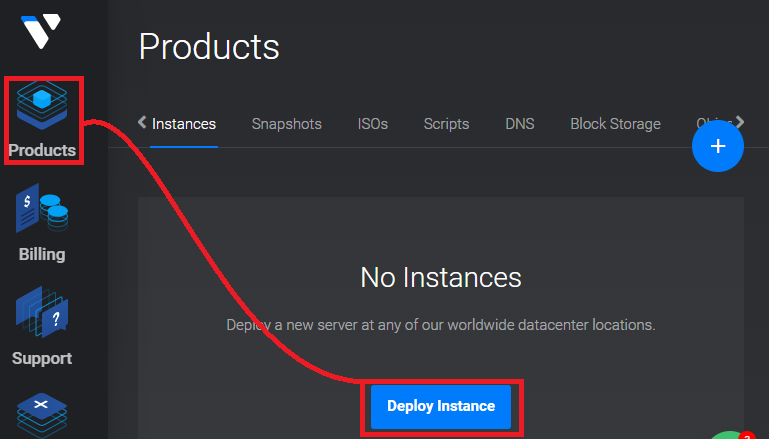769x439 pixels.
Task: Switch to the Scripts tab
Action: point(446,124)
